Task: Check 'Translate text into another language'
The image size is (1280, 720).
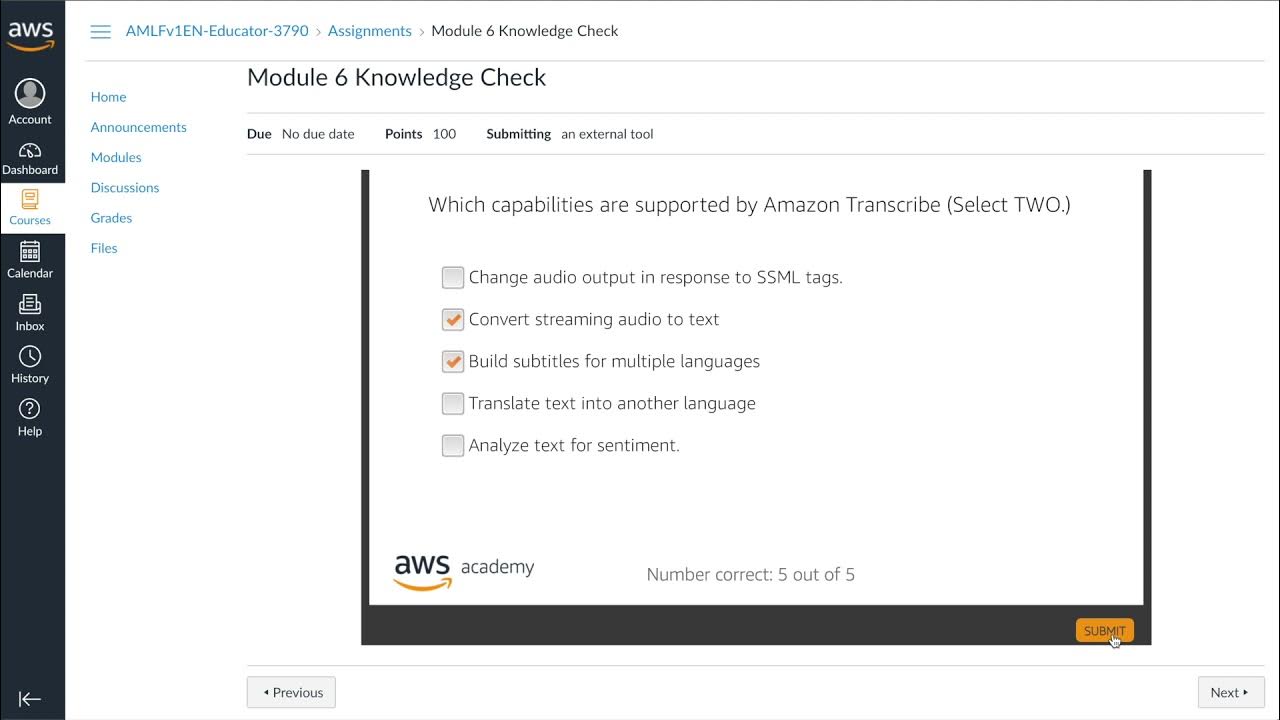Action: coord(453,403)
